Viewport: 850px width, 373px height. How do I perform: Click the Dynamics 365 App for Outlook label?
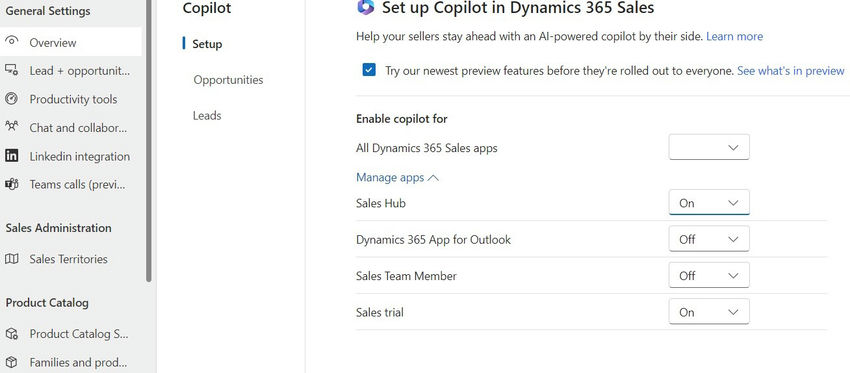[x=433, y=240]
